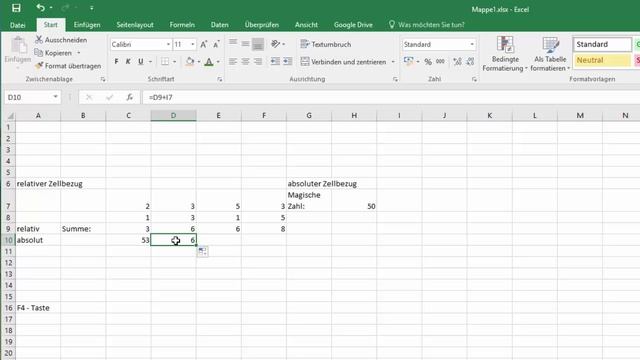Increase the cell indent
Viewport: 640px width, 360px height.
[288, 62]
